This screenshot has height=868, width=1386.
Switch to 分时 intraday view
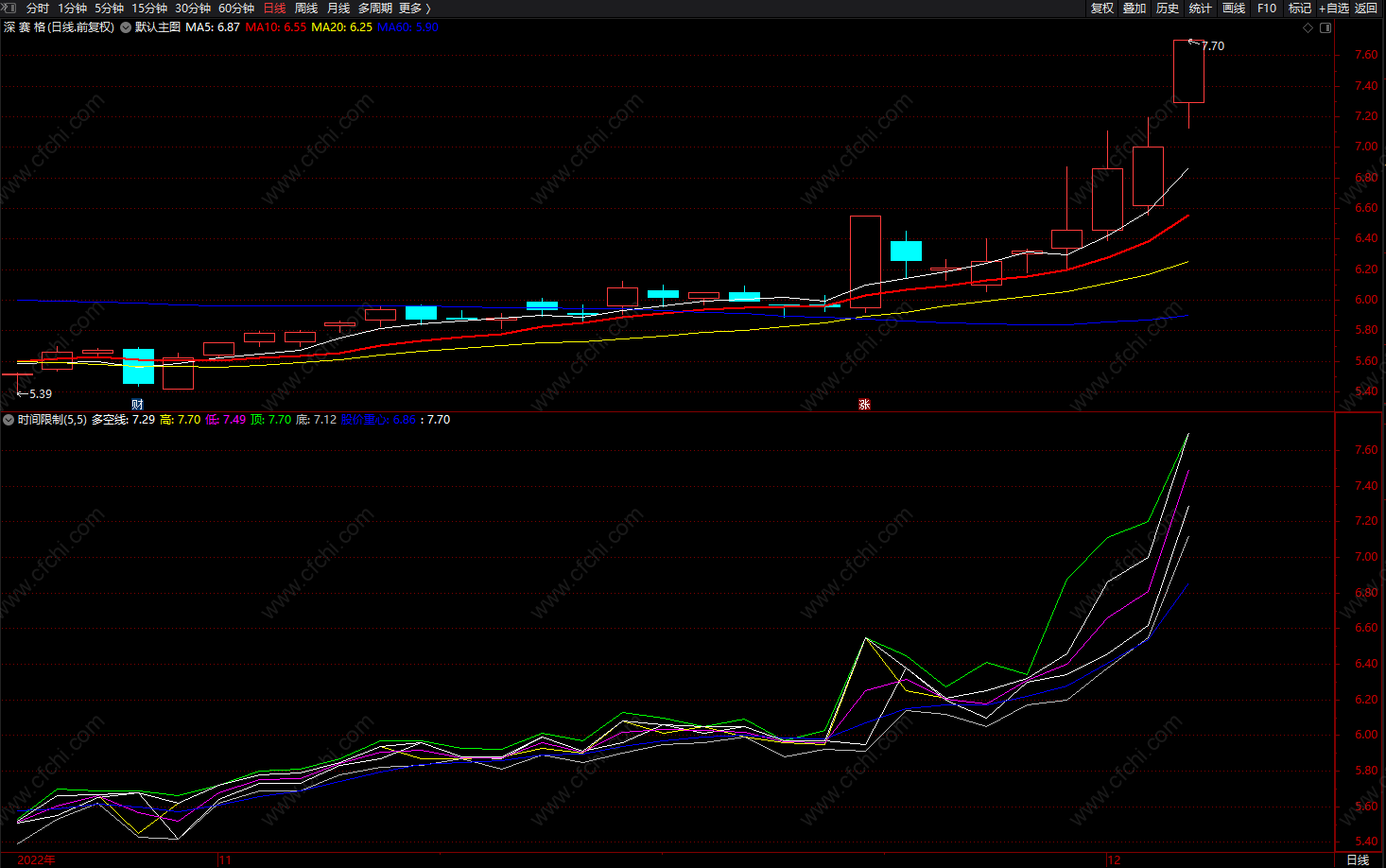click(x=38, y=8)
